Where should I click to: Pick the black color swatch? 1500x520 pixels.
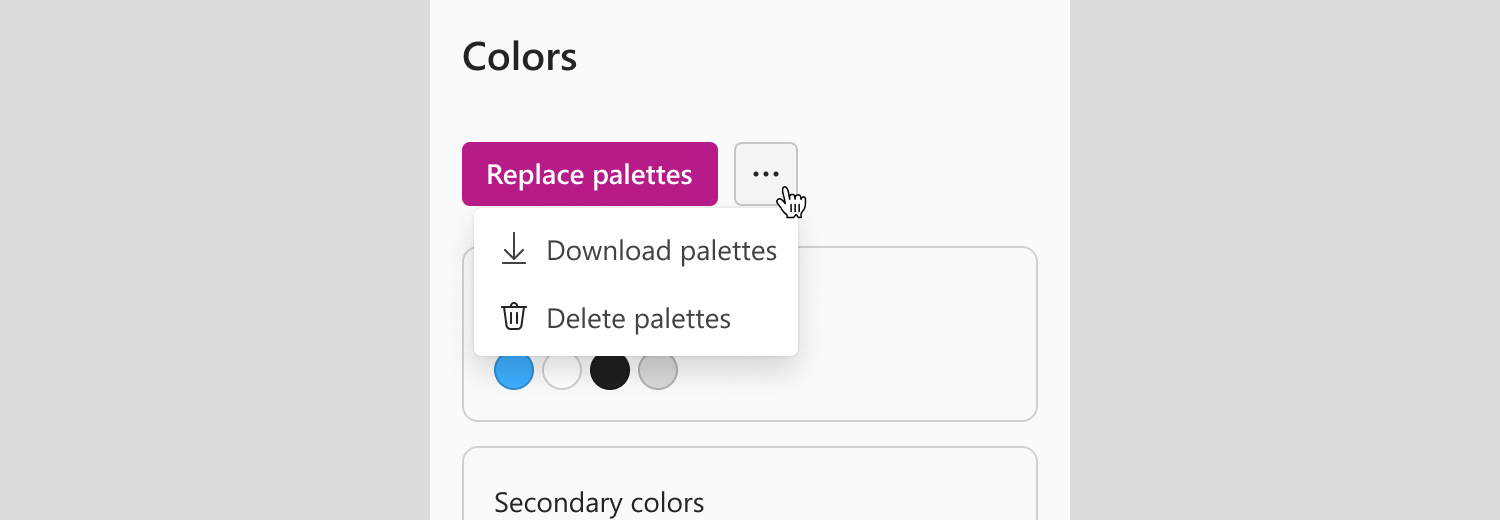pyautogui.click(x=610, y=371)
